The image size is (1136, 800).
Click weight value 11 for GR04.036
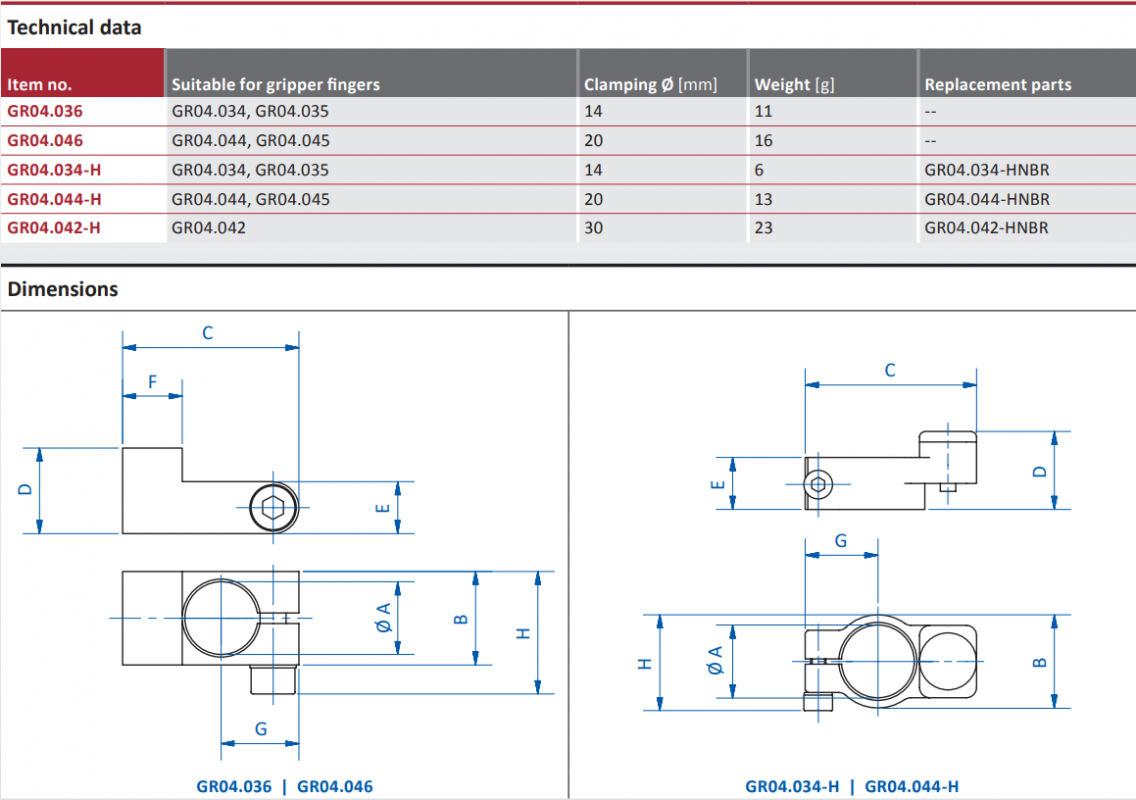click(764, 111)
